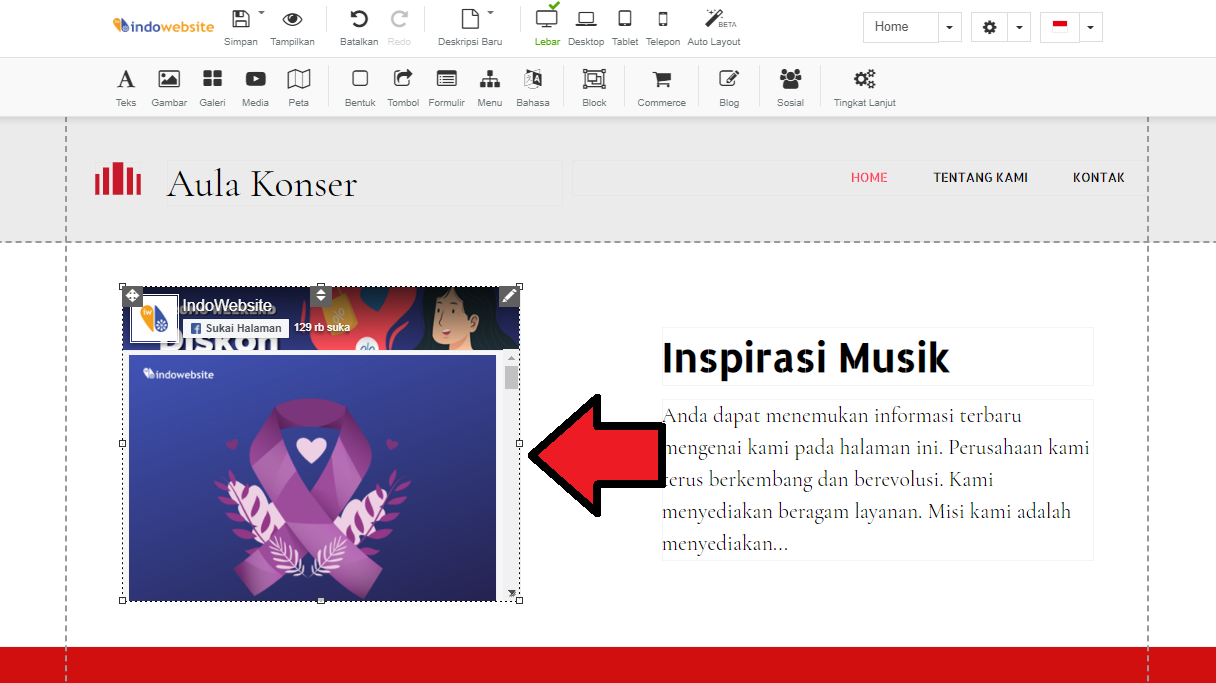Open TENTANG KAMI menu item
This screenshot has height=683, width=1216.
click(980, 178)
